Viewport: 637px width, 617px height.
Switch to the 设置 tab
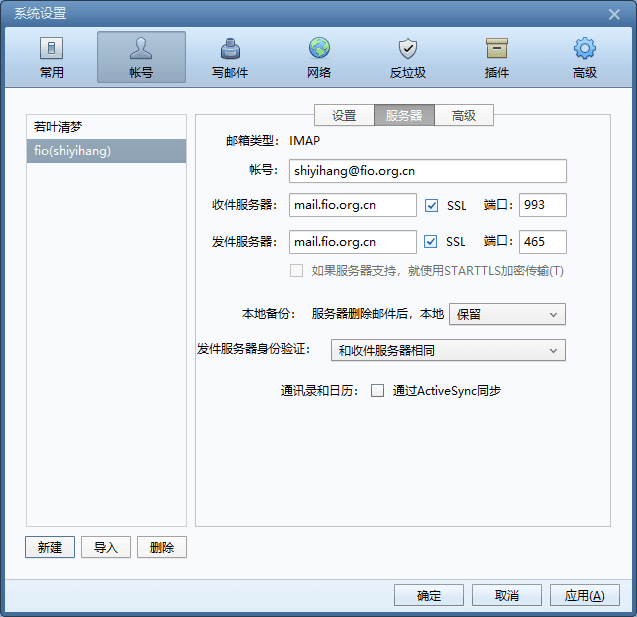pyautogui.click(x=344, y=115)
